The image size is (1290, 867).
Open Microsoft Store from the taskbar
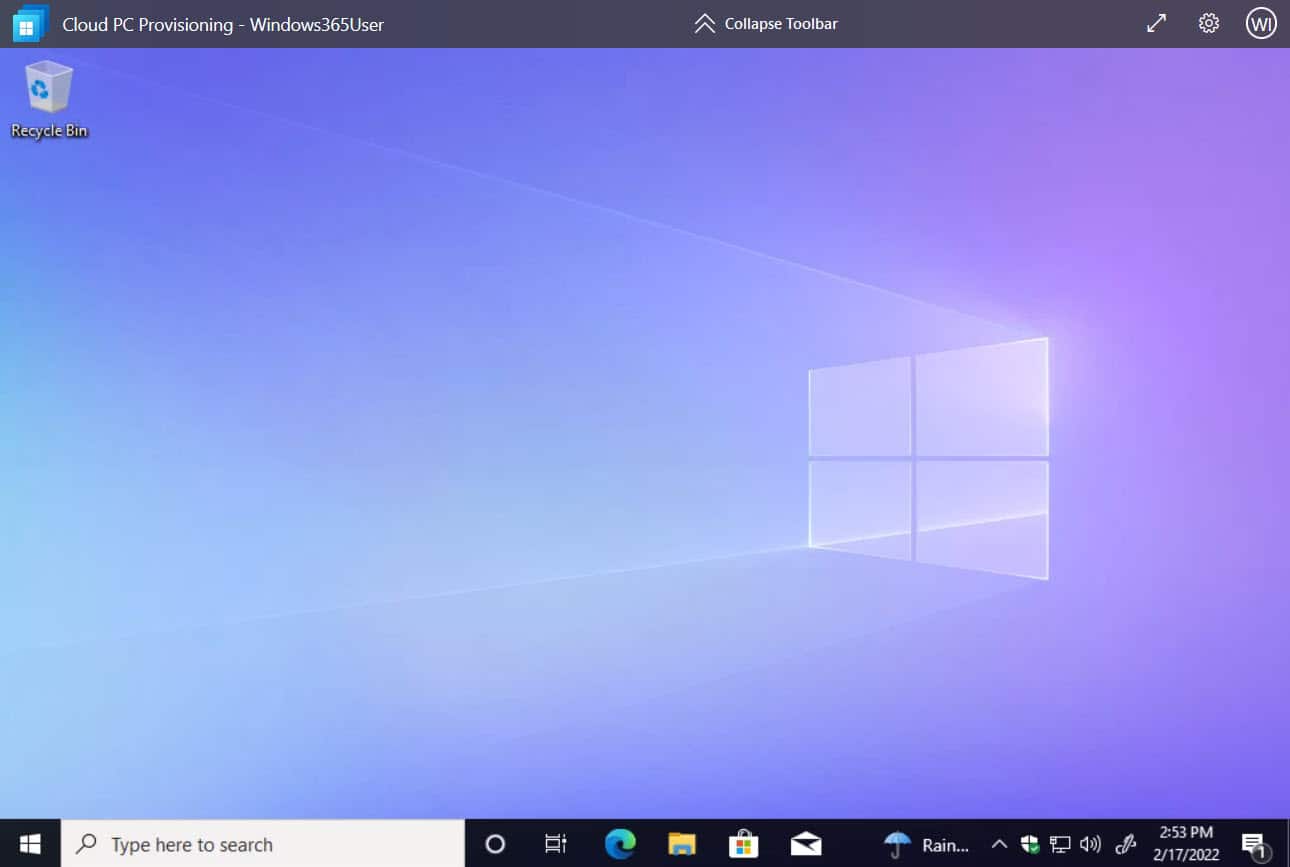[x=743, y=844]
